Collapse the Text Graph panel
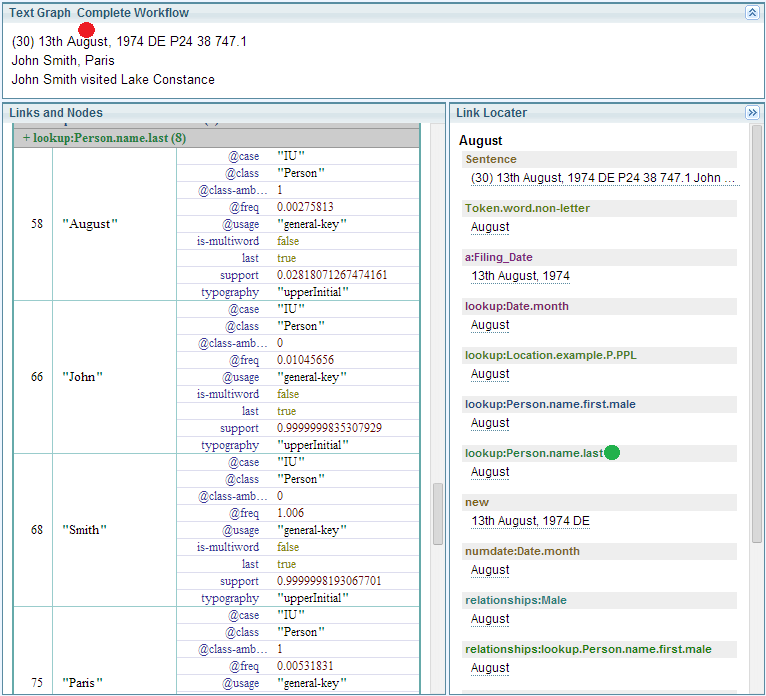 (x=752, y=13)
